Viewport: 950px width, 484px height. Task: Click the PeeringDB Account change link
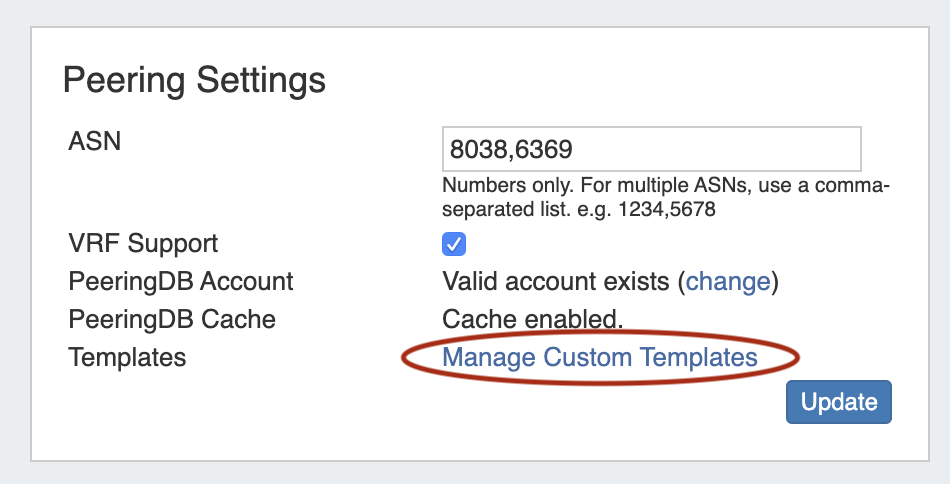[728, 281]
